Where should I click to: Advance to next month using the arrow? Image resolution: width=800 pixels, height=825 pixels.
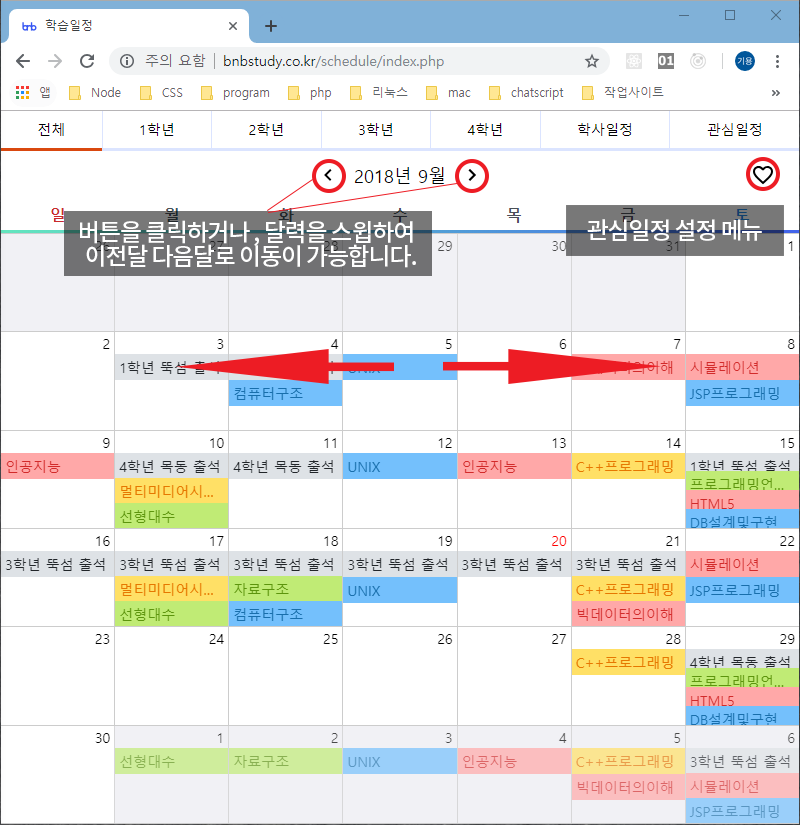pyautogui.click(x=471, y=175)
